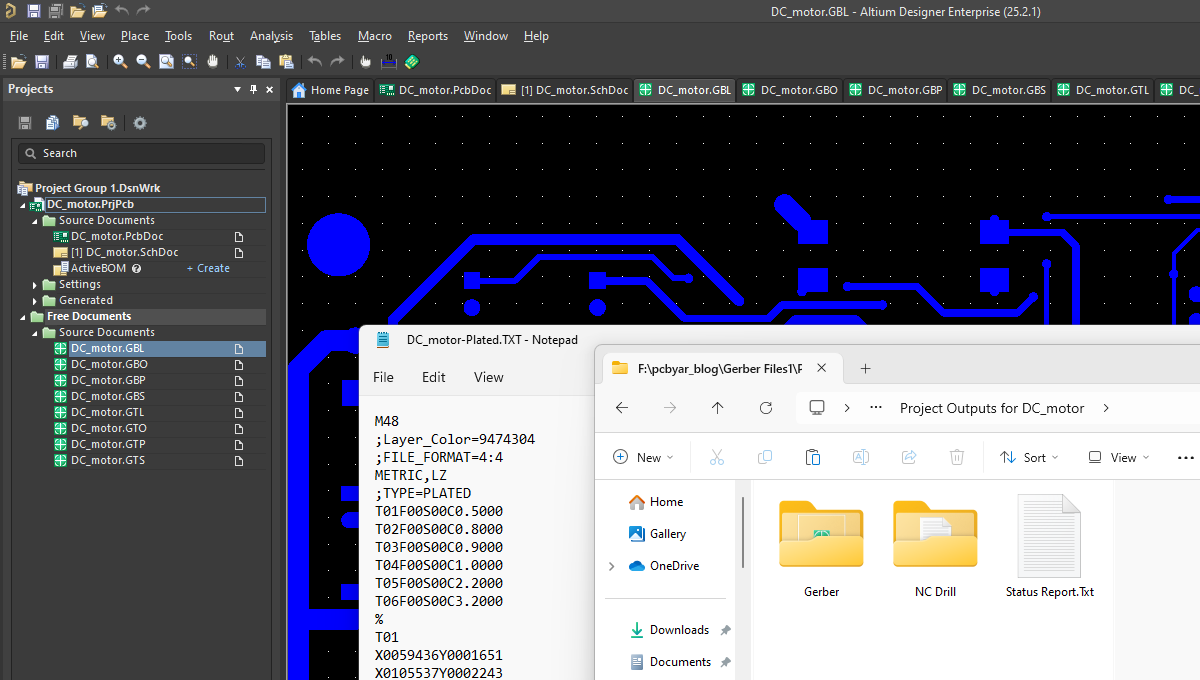The width and height of the screenshot is (1200, 680).
Task: Open Downloads in File Explorer sidebar
Action: (669, 630)
